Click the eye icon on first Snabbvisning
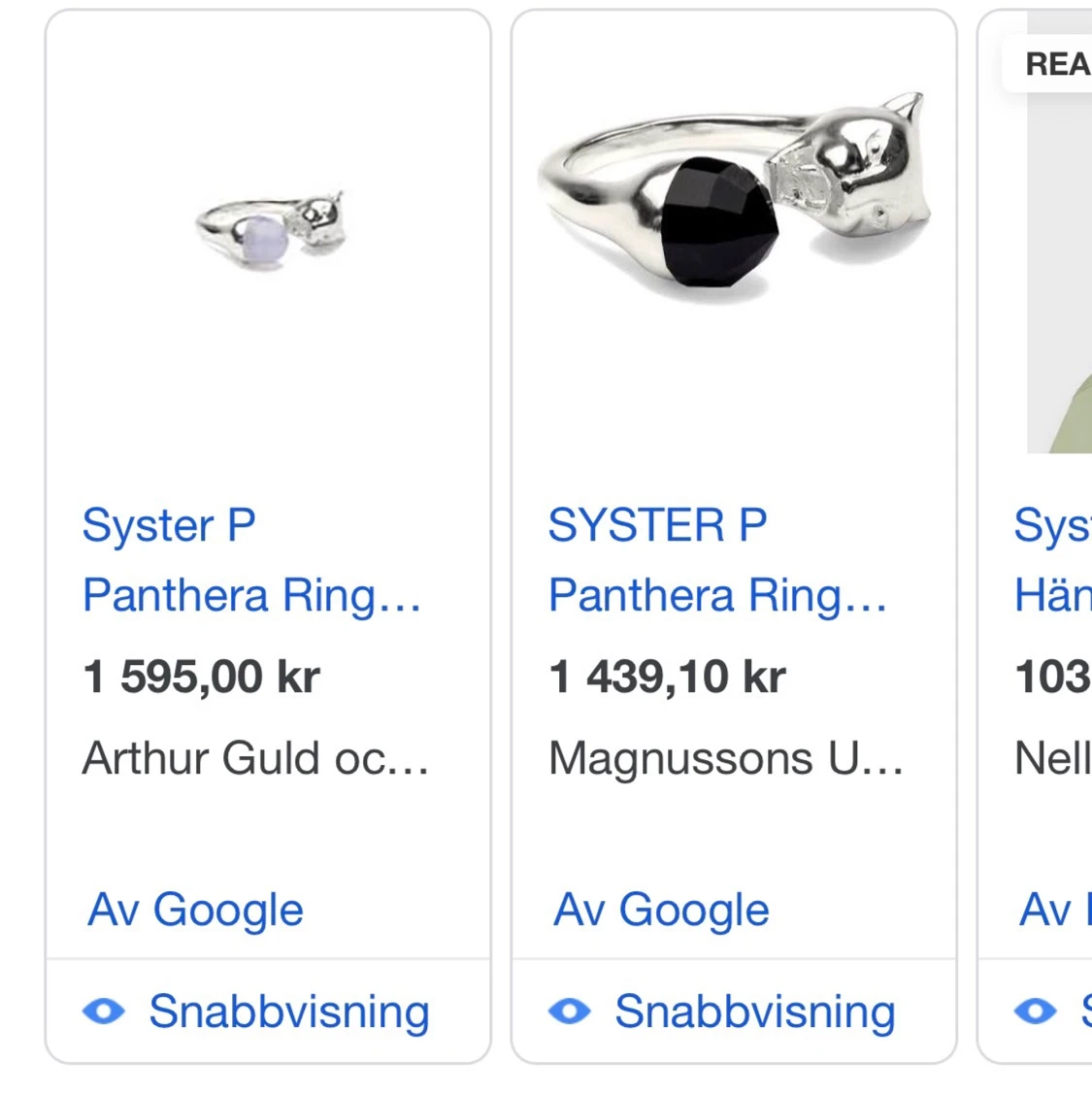Viewport: 1092px width, 1093px height. pos(107,1010)
